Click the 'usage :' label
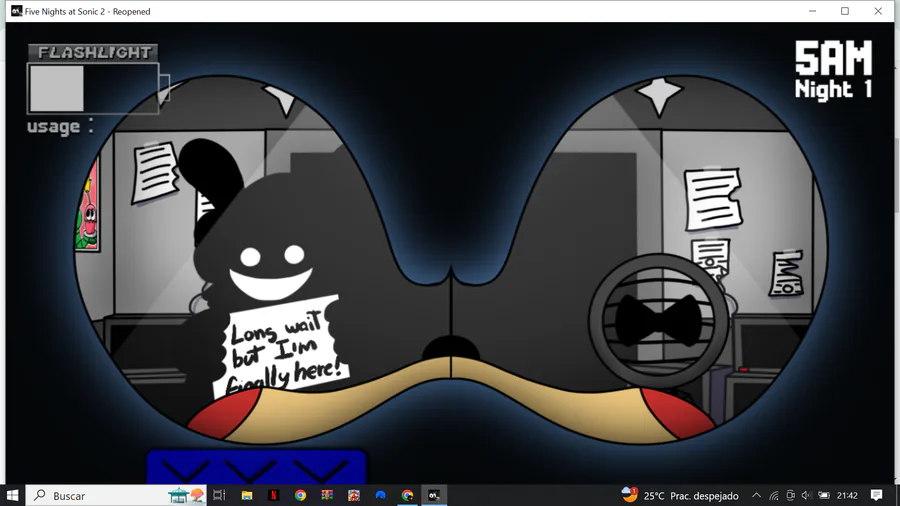Viewport: 900px width, 506px height. [x=60, y=126]
